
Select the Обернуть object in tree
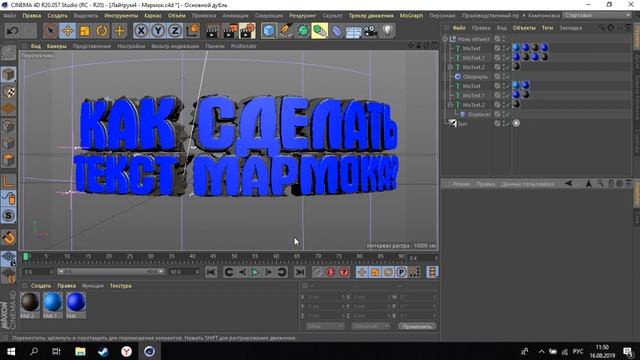475,77
